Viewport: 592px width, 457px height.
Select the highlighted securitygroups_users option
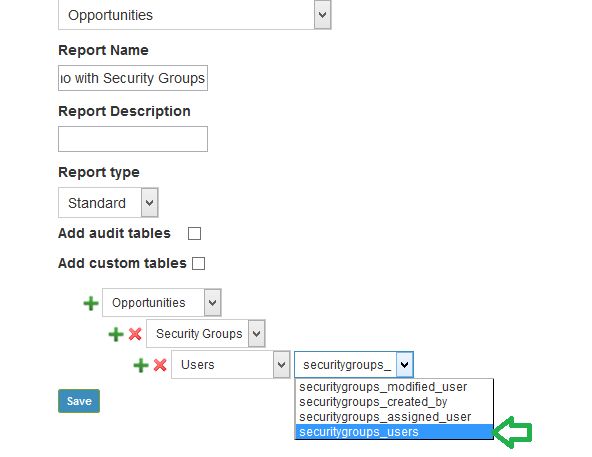tap(394, 432)
